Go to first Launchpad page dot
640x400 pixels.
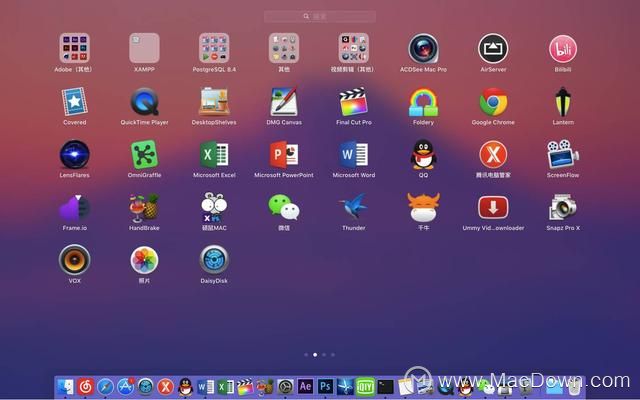[x=306, y=355]
